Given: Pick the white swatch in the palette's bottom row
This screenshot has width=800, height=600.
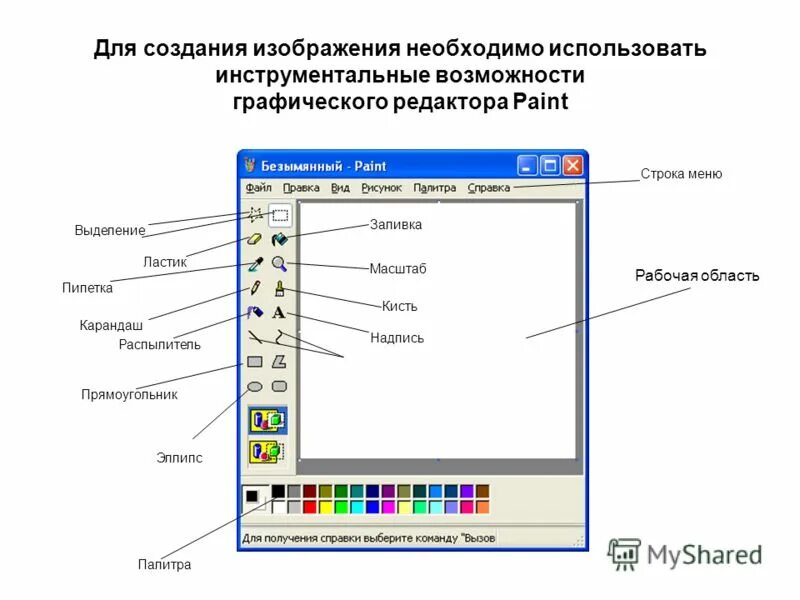Looking at the screenshot, I should [x=278, y=507].
